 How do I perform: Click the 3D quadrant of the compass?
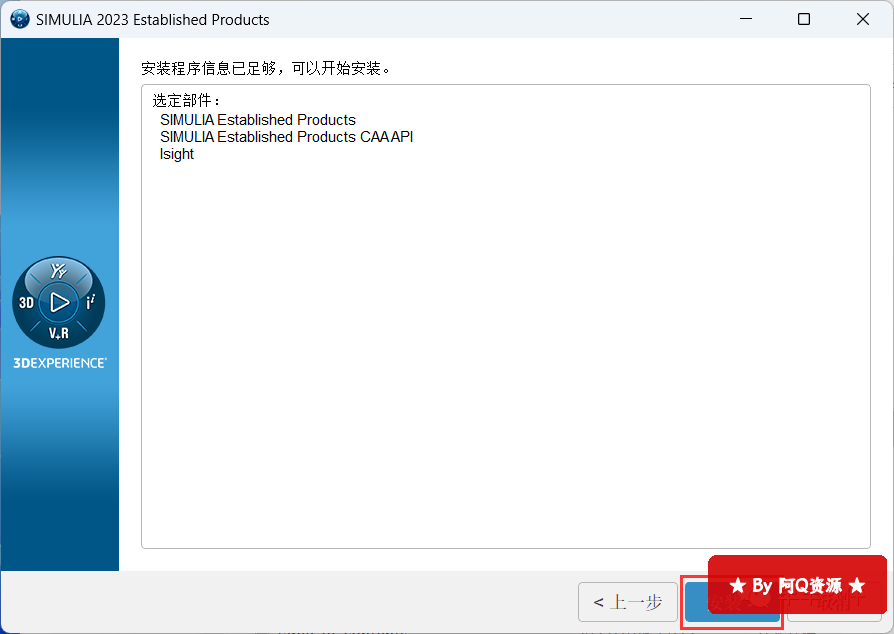coord(28,302)
